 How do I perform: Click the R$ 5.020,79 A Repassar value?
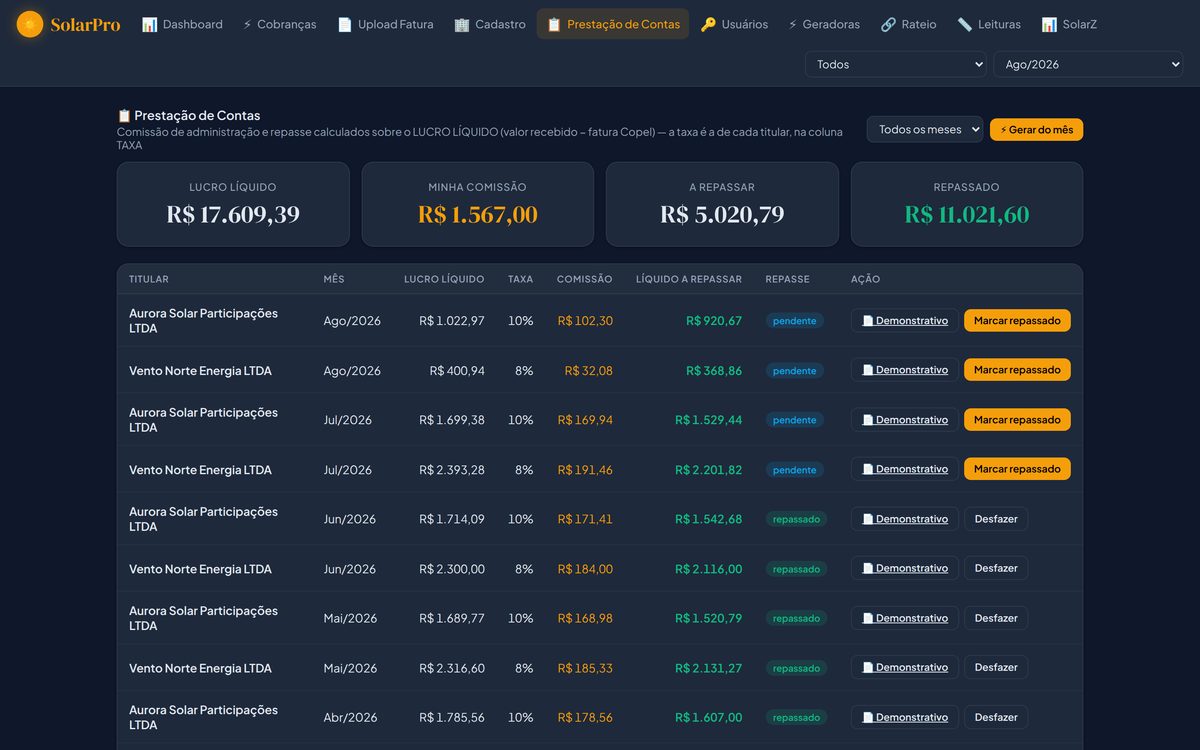[x=722, y=215]
